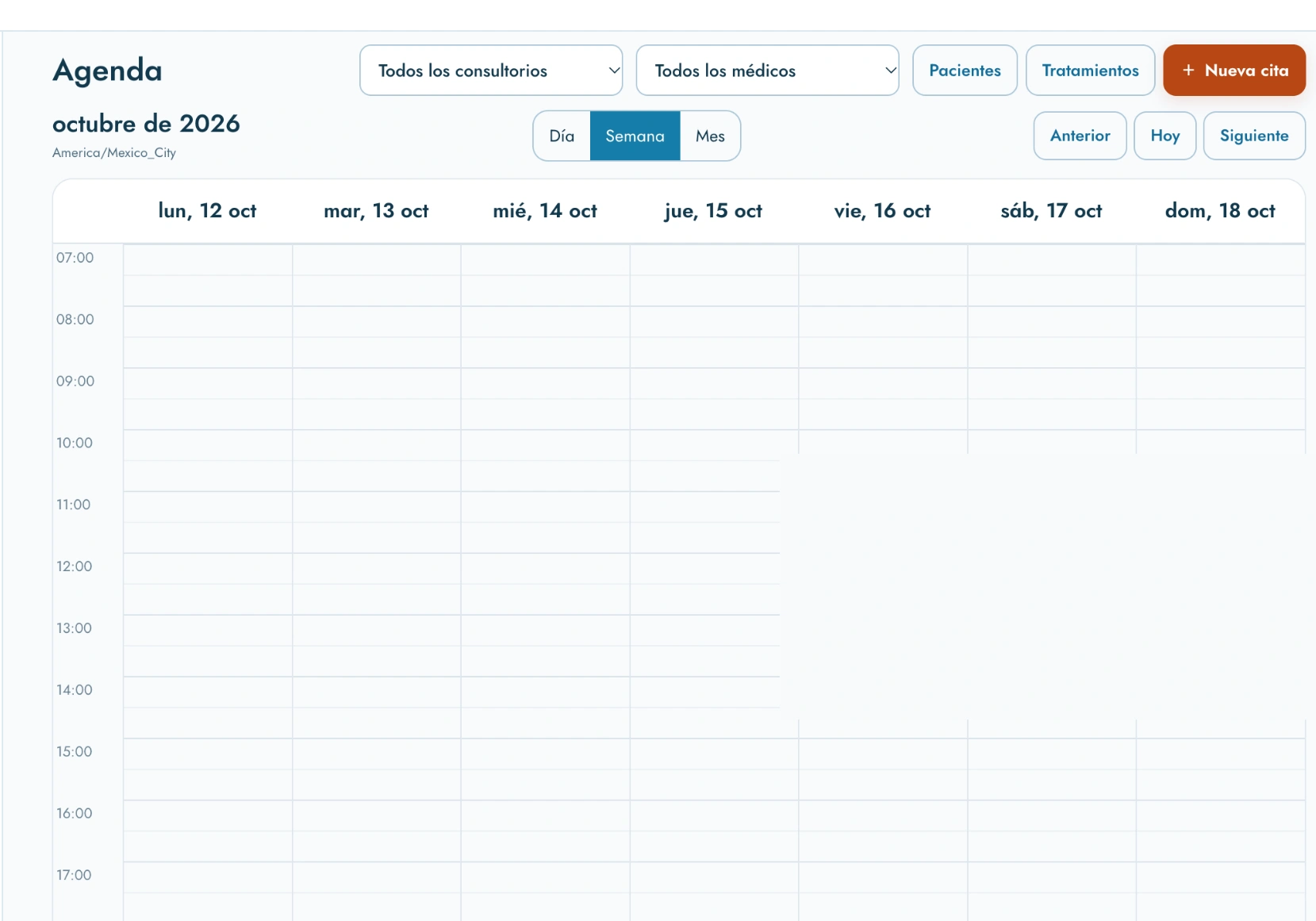
Task: Click the America/Mexico_City timezone label
Action: [114, 153]
